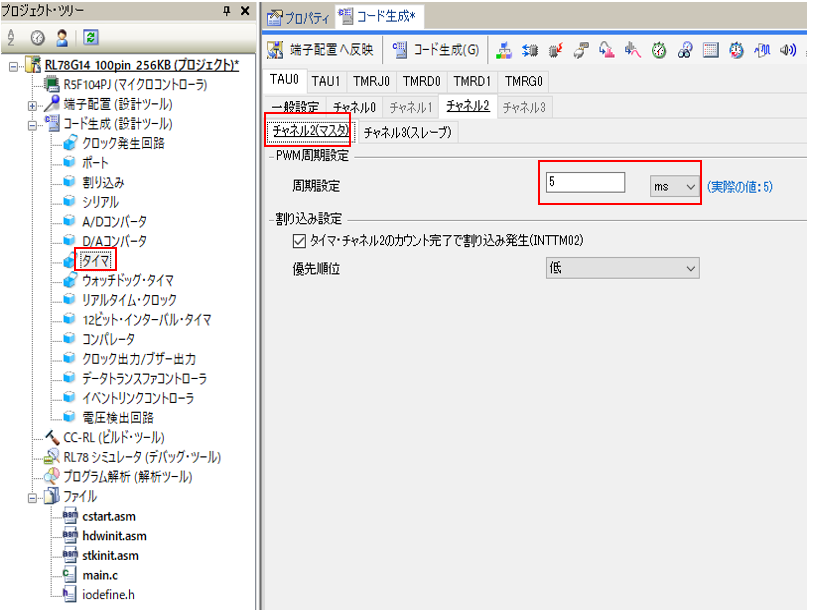Image resolution: width=814 pixels, height=615 pixels.
Task: Click the alphabetical sort icon in project tree
Action: (x=11, y=38)
